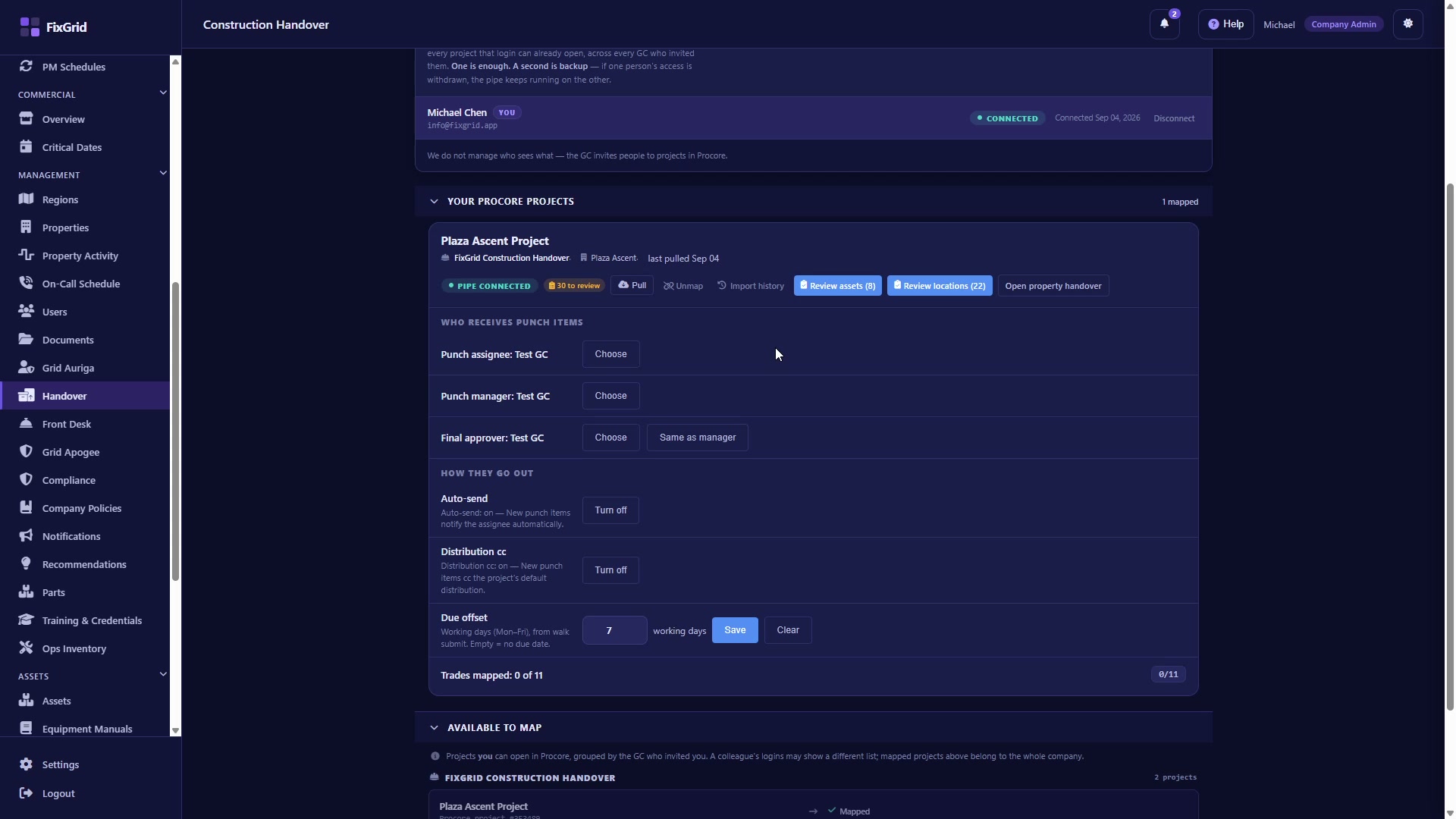Collapse the MANAGEMENT sidebar section
Image resolution: width=1456 pixels, height=819 pixels.
(x=162, y=173)
